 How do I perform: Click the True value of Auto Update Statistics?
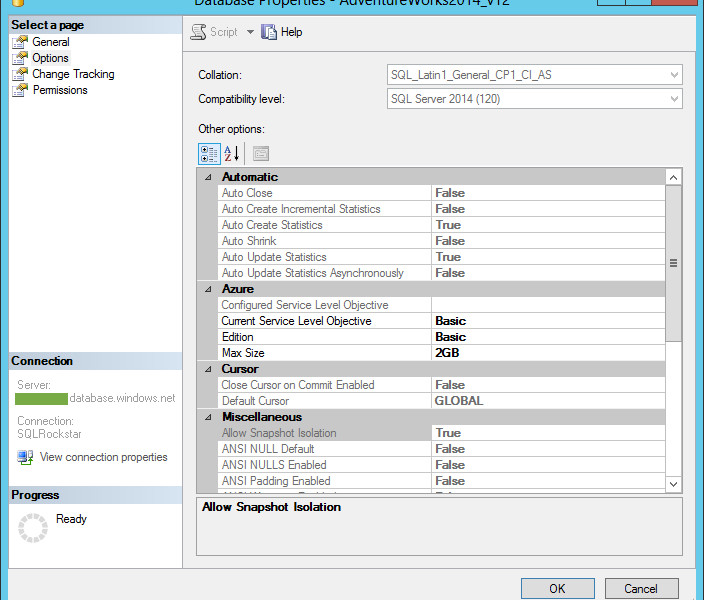448,257
